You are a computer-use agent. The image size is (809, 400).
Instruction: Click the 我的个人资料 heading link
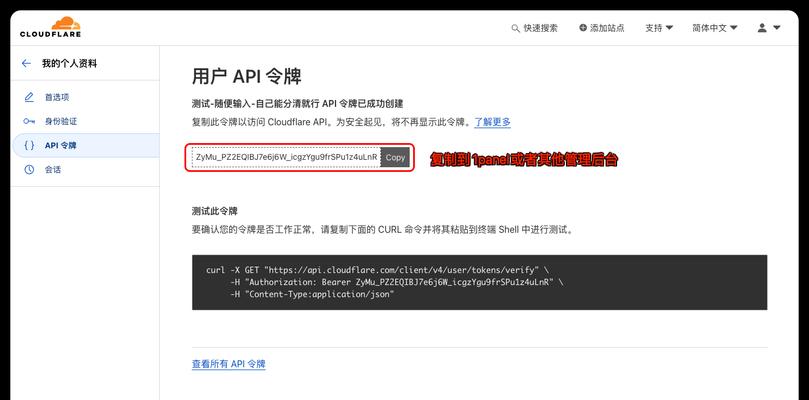pos(69,63)
